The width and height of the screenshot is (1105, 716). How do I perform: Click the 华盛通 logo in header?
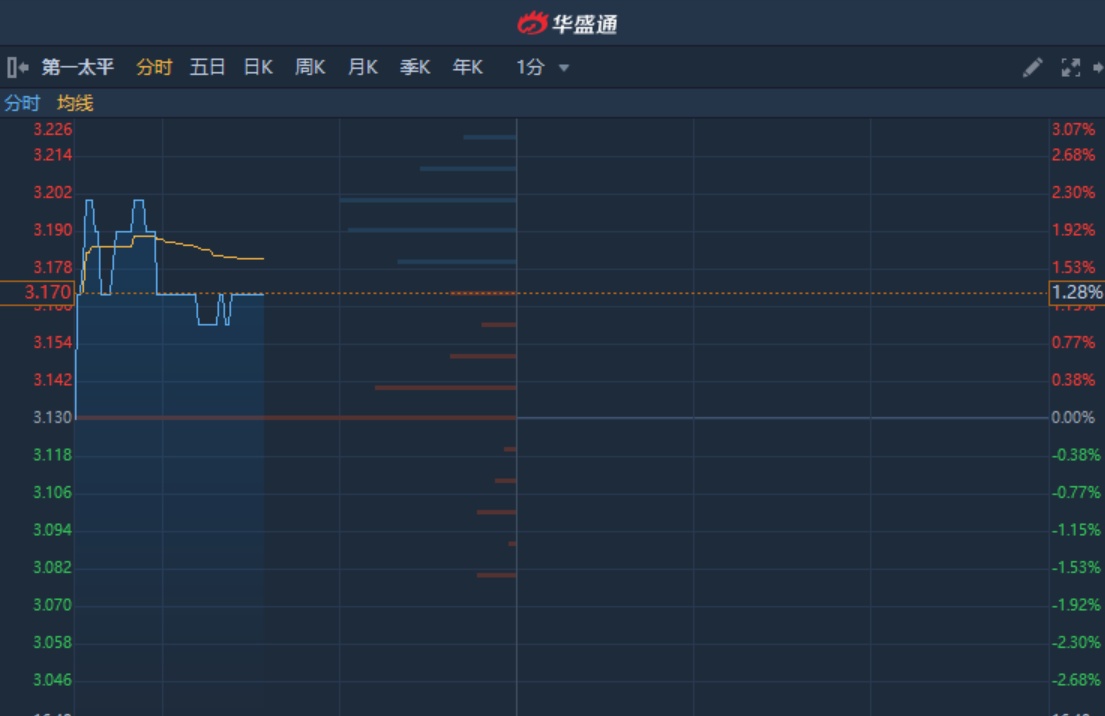(567, 23)
